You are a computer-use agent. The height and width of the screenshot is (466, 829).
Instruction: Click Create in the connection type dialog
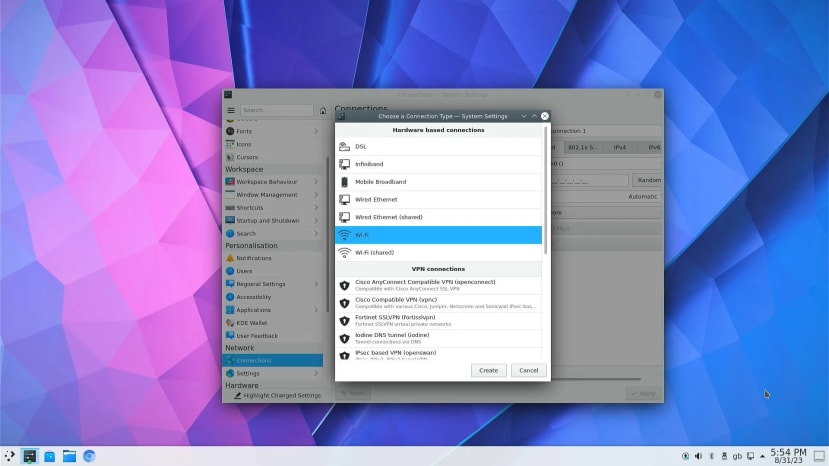pyautogui.click(x=489, y=370)
